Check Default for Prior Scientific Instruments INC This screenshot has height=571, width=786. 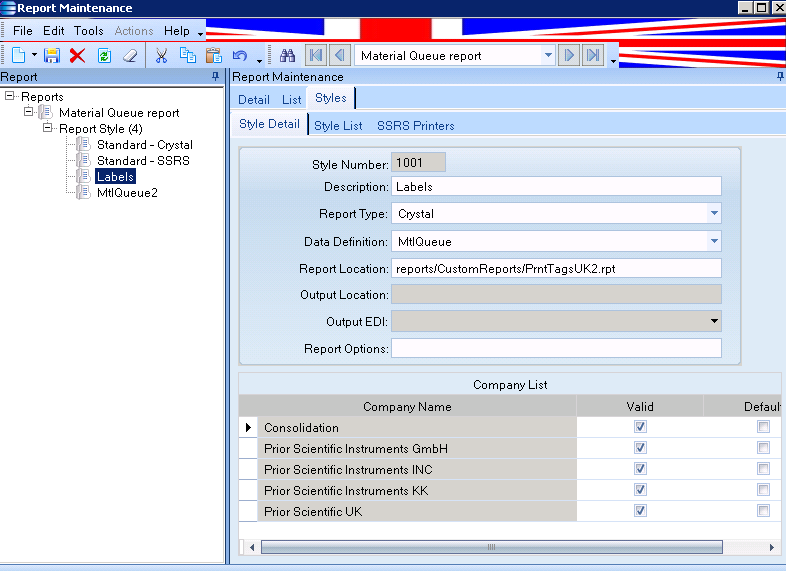tap(763, 469)
